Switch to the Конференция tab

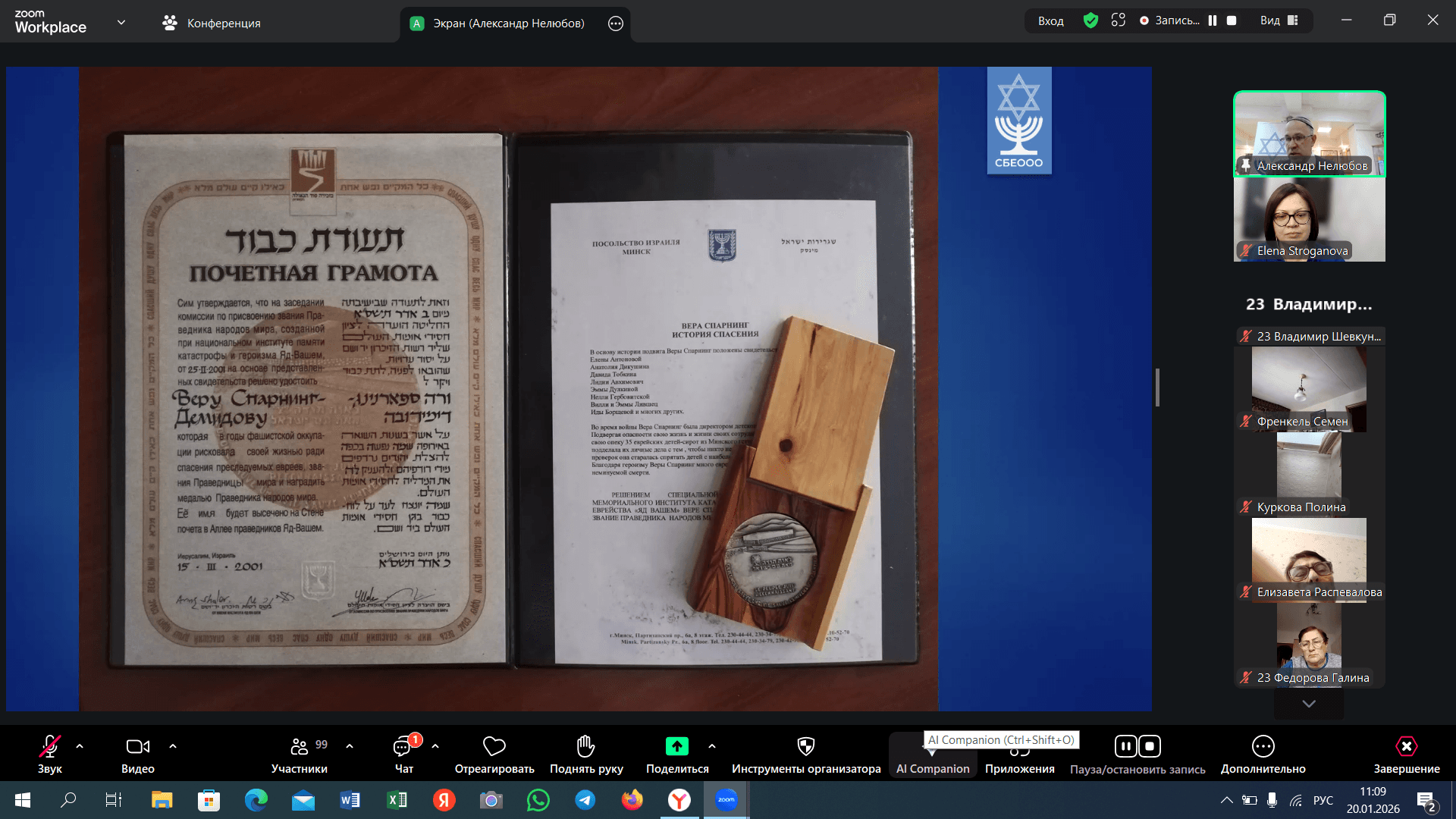click(x=211, y=23)
